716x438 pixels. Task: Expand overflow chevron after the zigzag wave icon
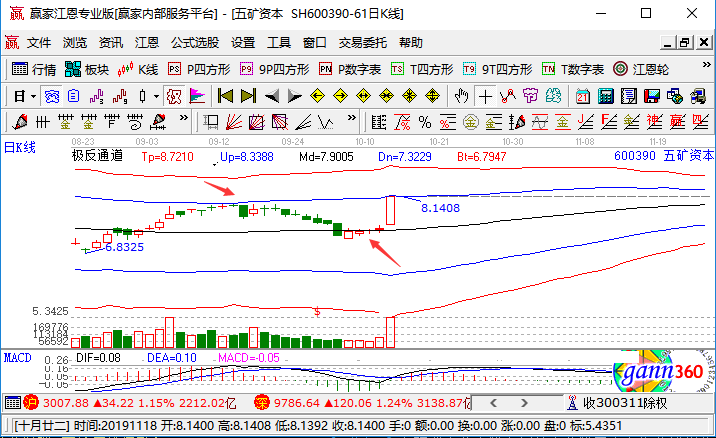tap(351, 118)
